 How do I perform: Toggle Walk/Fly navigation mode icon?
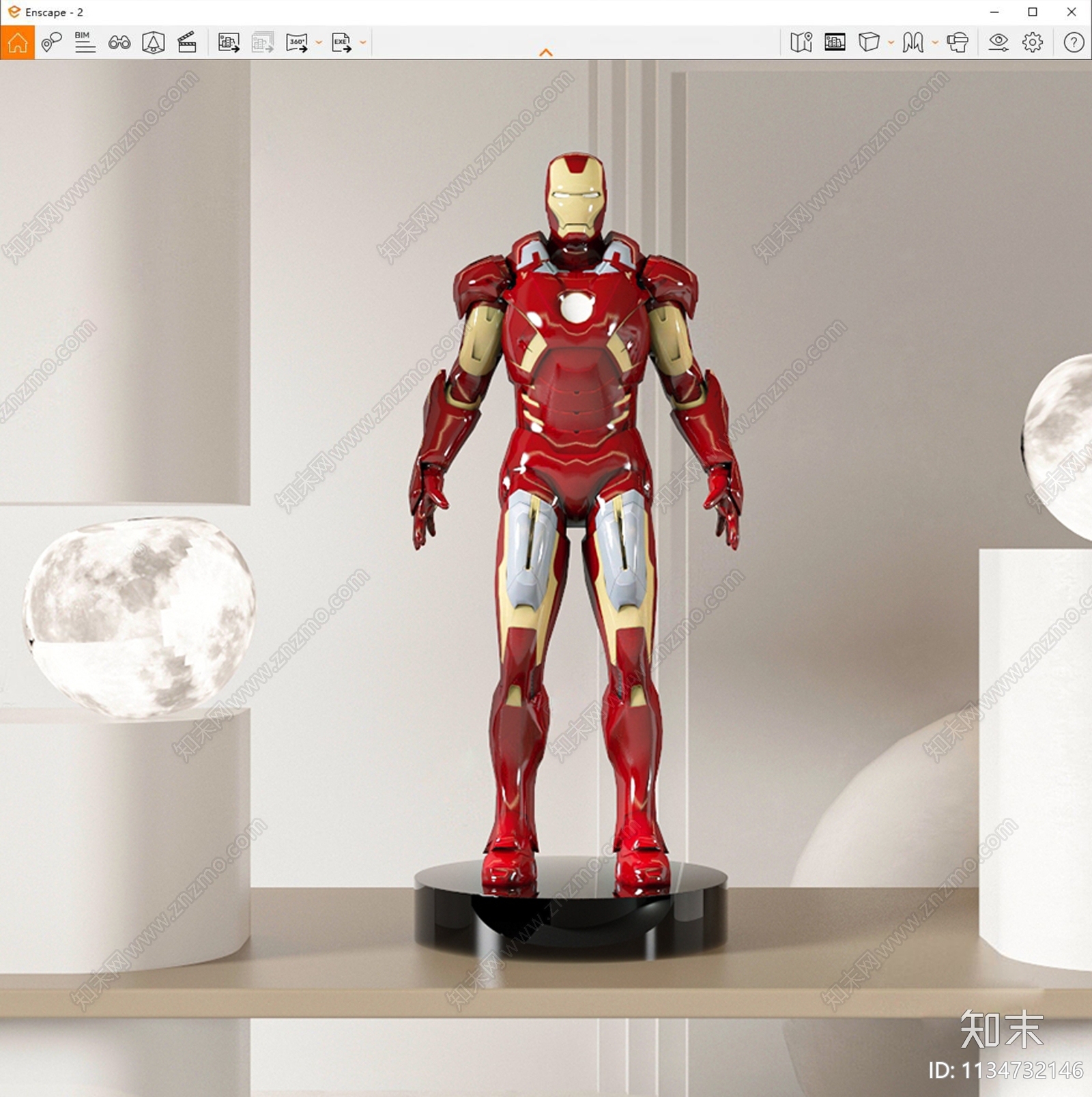pos(913,42)
